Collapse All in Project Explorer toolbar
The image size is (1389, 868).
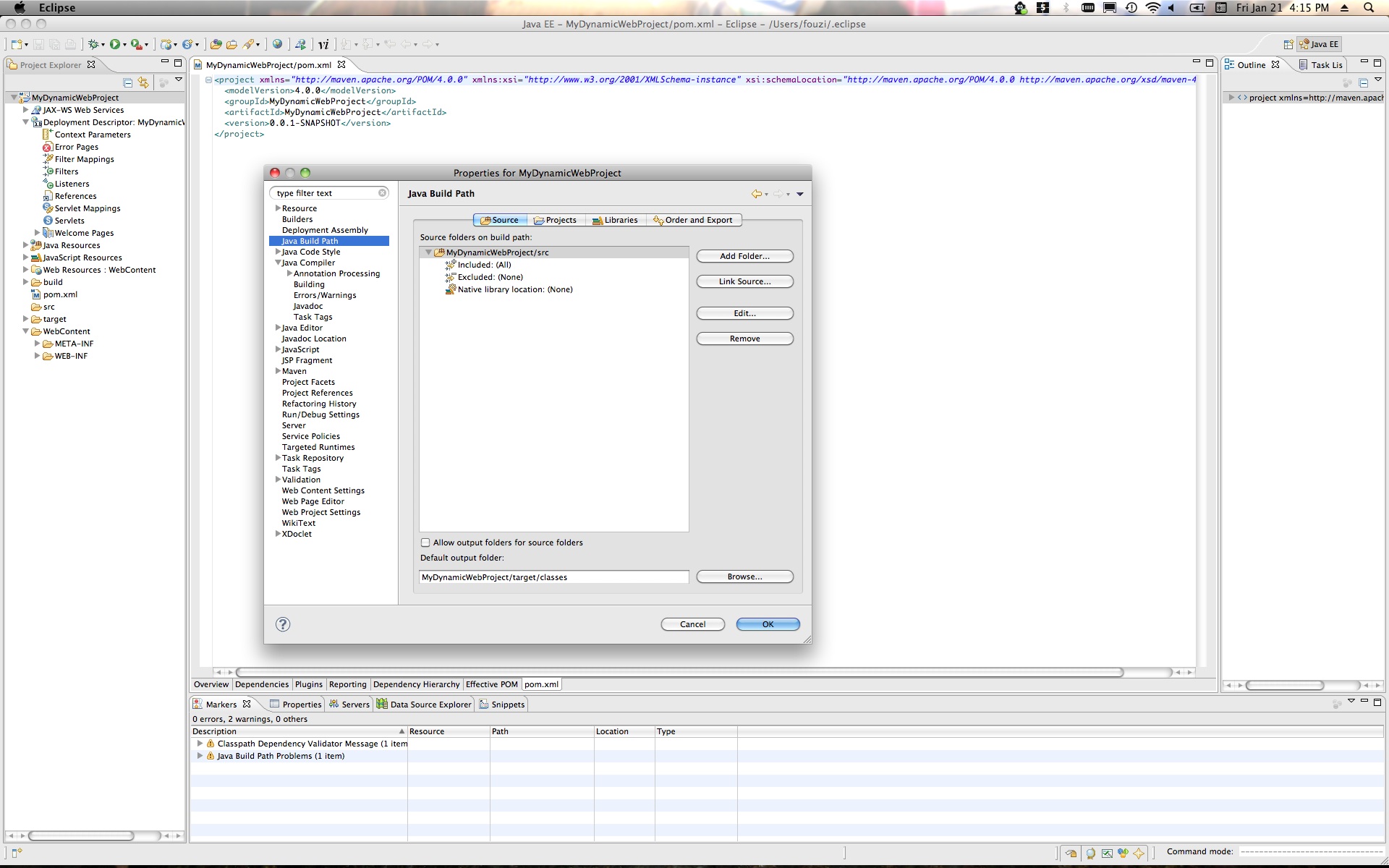(128, 82)
